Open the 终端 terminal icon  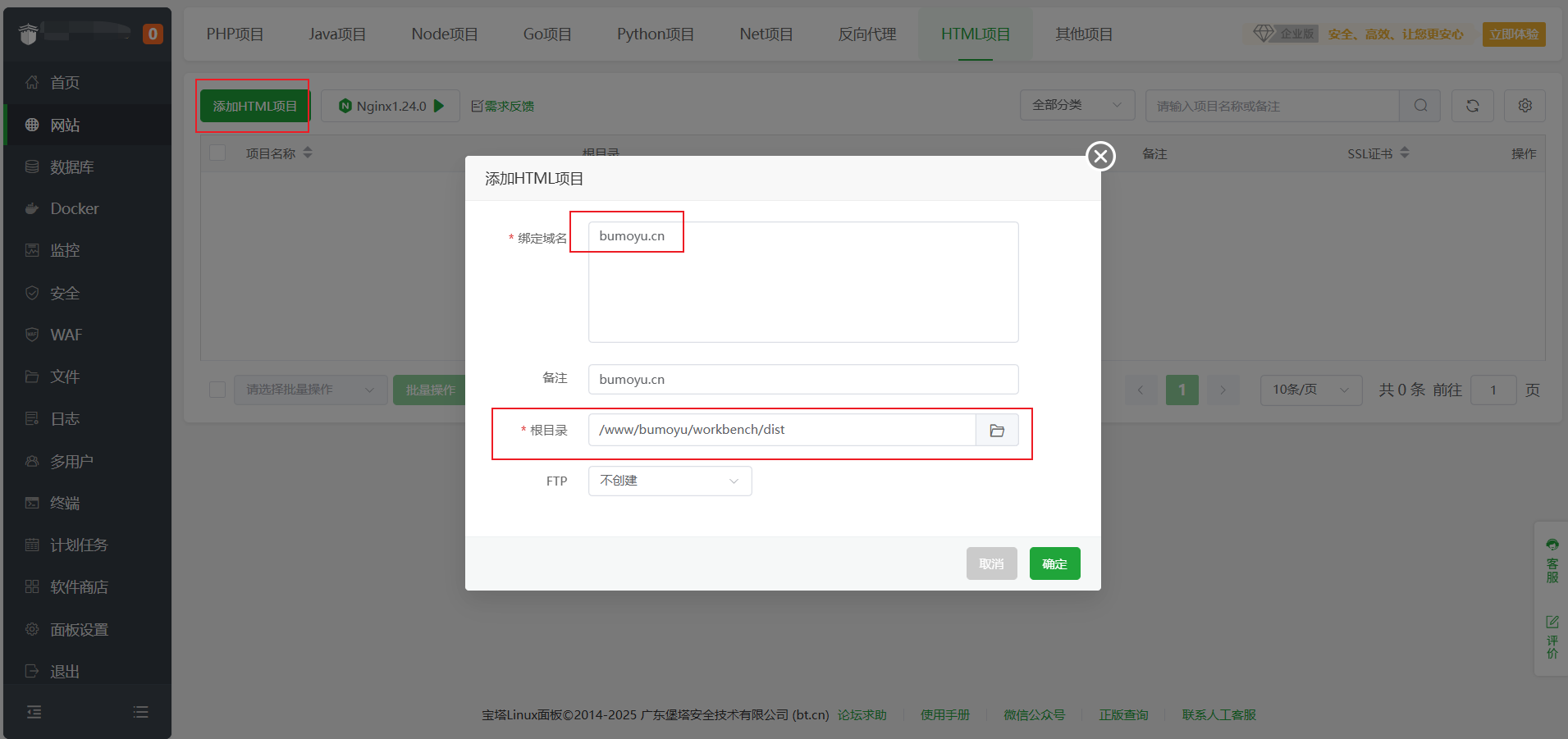click(x=32, y=503)
